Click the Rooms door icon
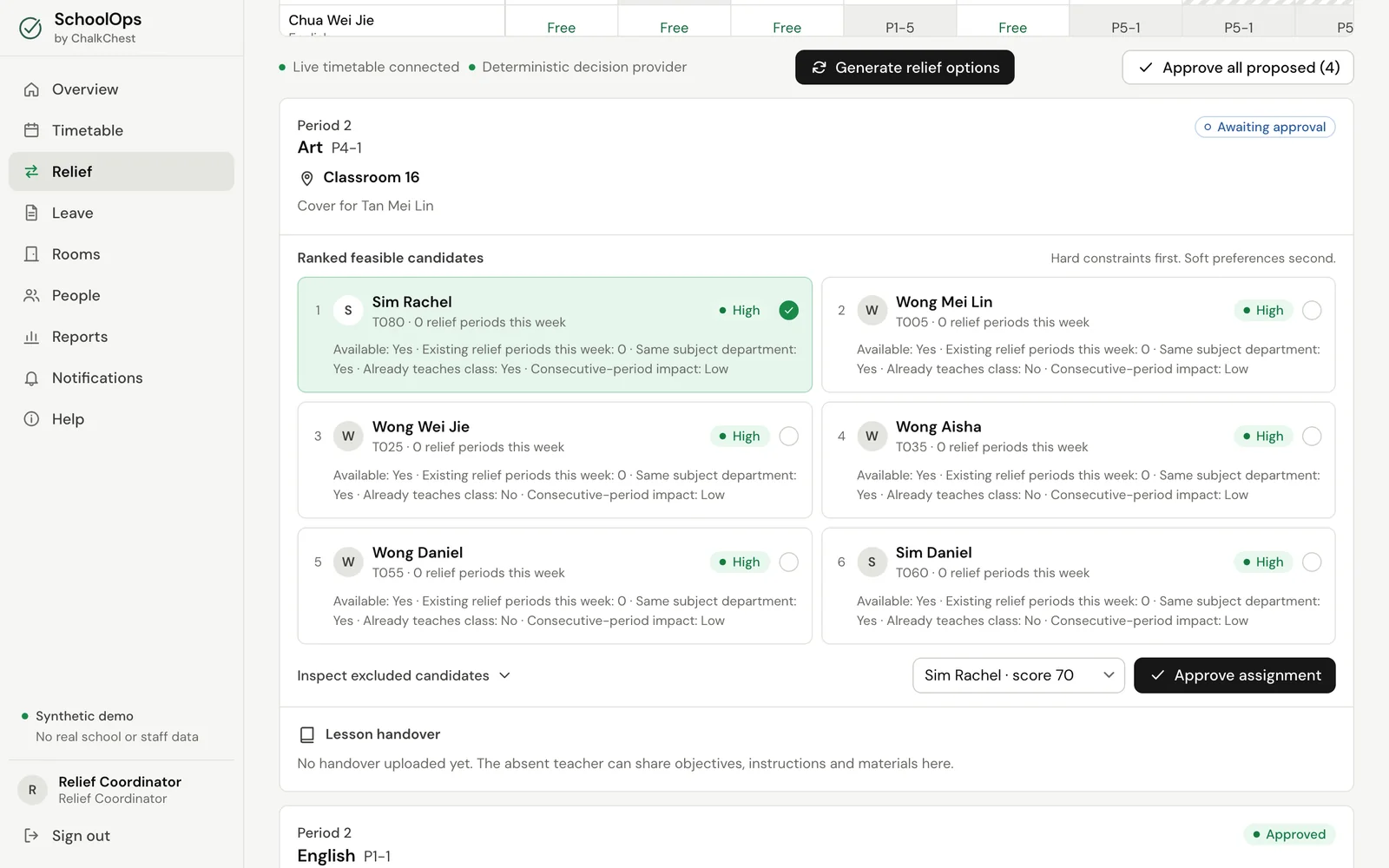The height and width of the screenshot is (868, 1389). click(x=31, y=254)
